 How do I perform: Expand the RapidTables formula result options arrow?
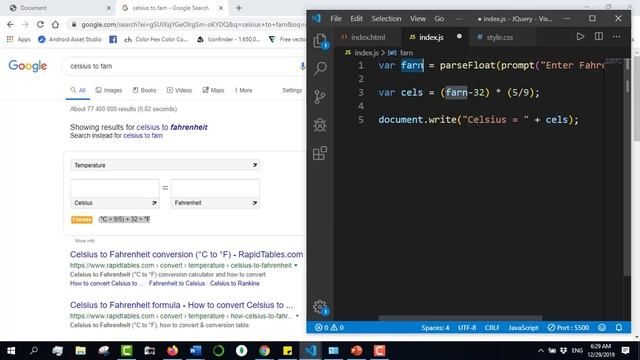[x=297, y=316]
